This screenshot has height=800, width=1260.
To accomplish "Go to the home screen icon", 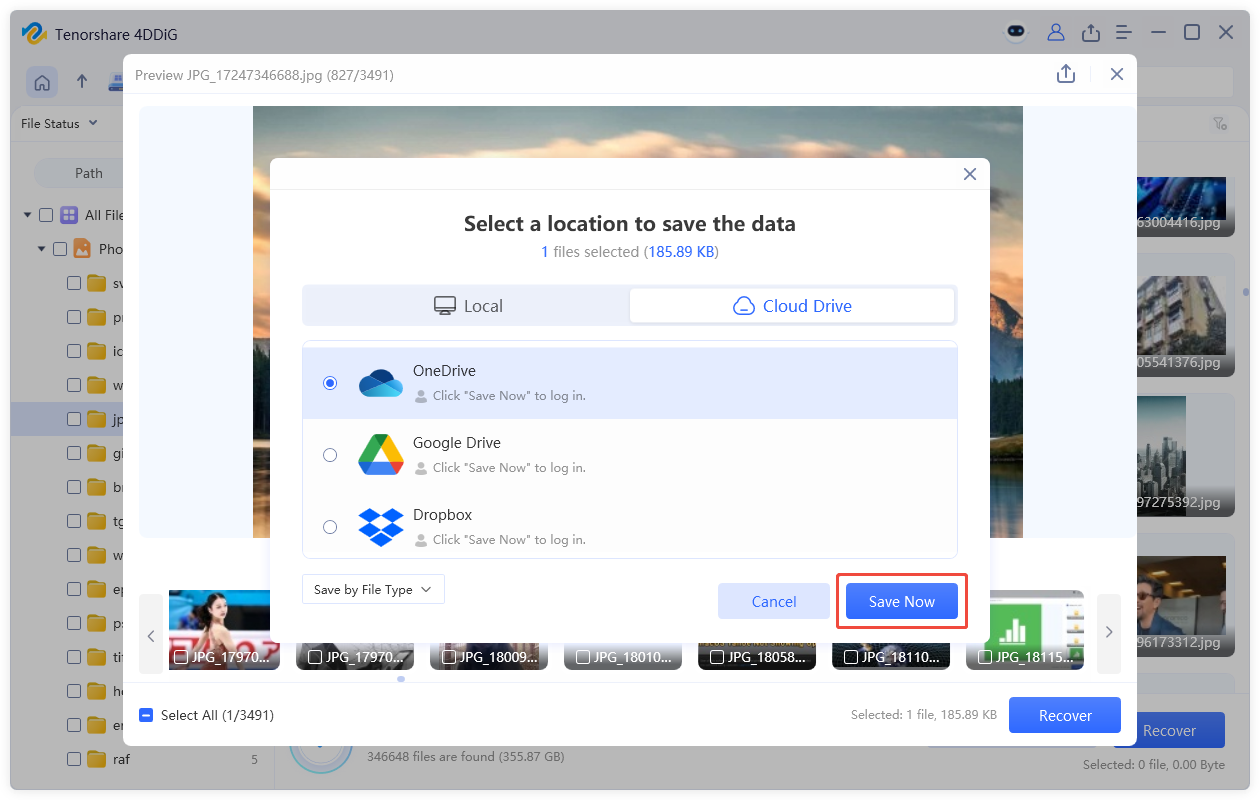I will click(x=42, y=83).
